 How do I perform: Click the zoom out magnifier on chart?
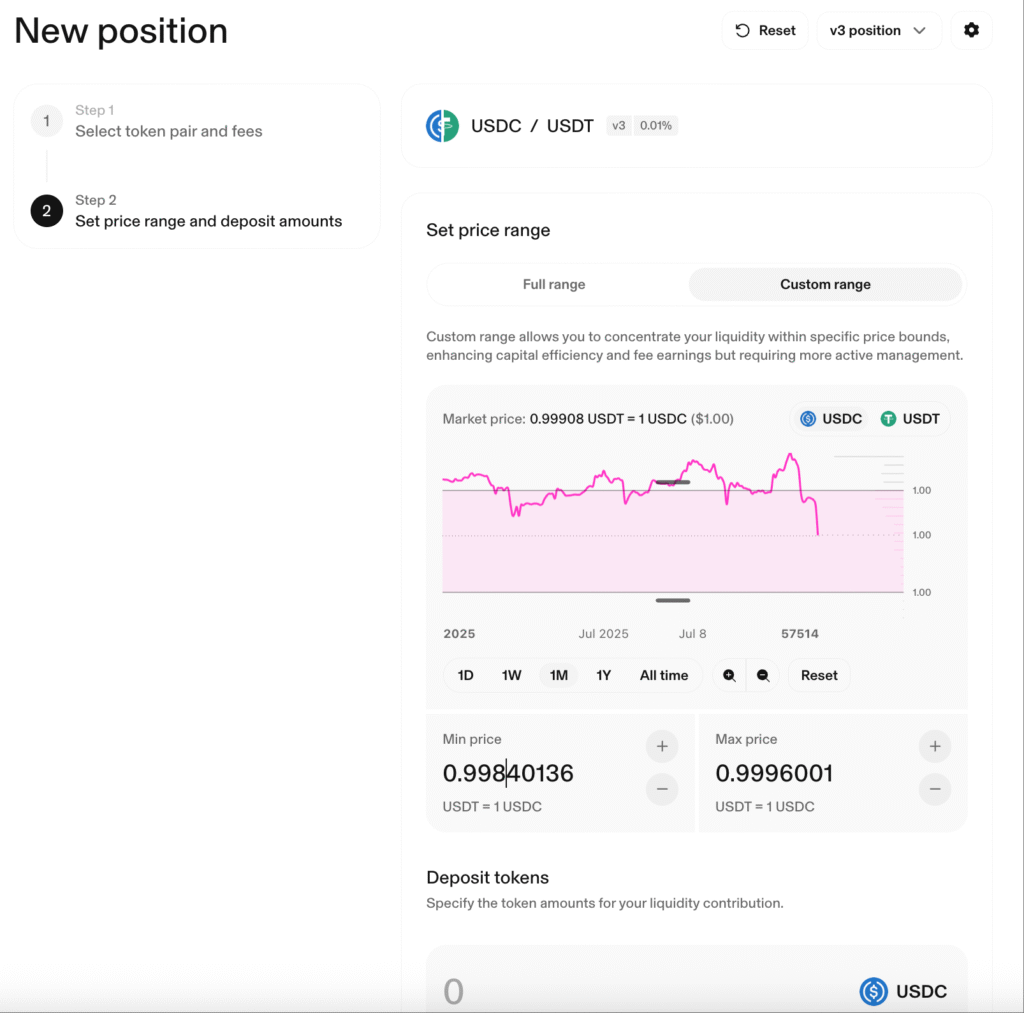pos(763,675)
